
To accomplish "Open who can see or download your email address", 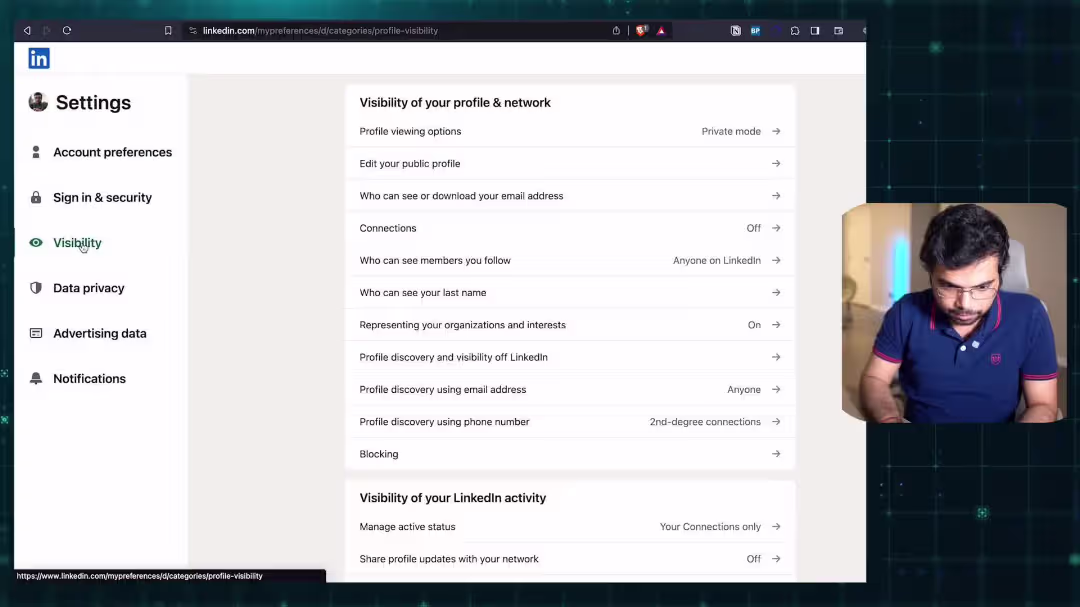I will 570,196.
